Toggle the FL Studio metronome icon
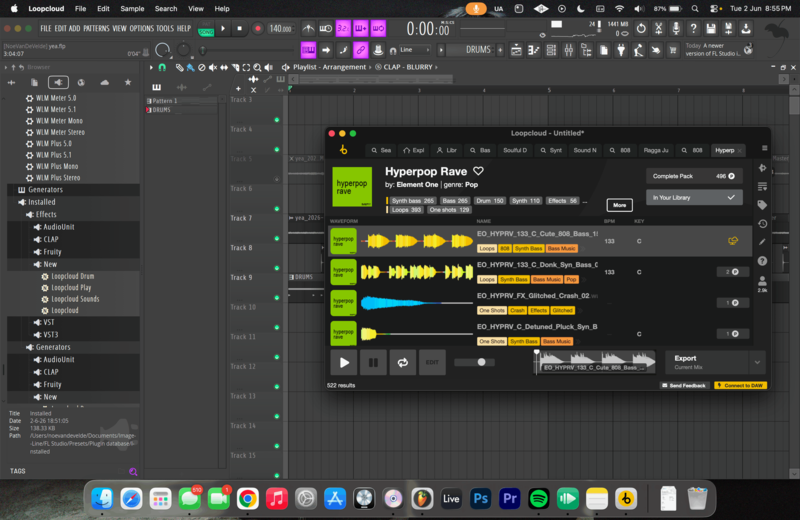 tap(308, 29)
